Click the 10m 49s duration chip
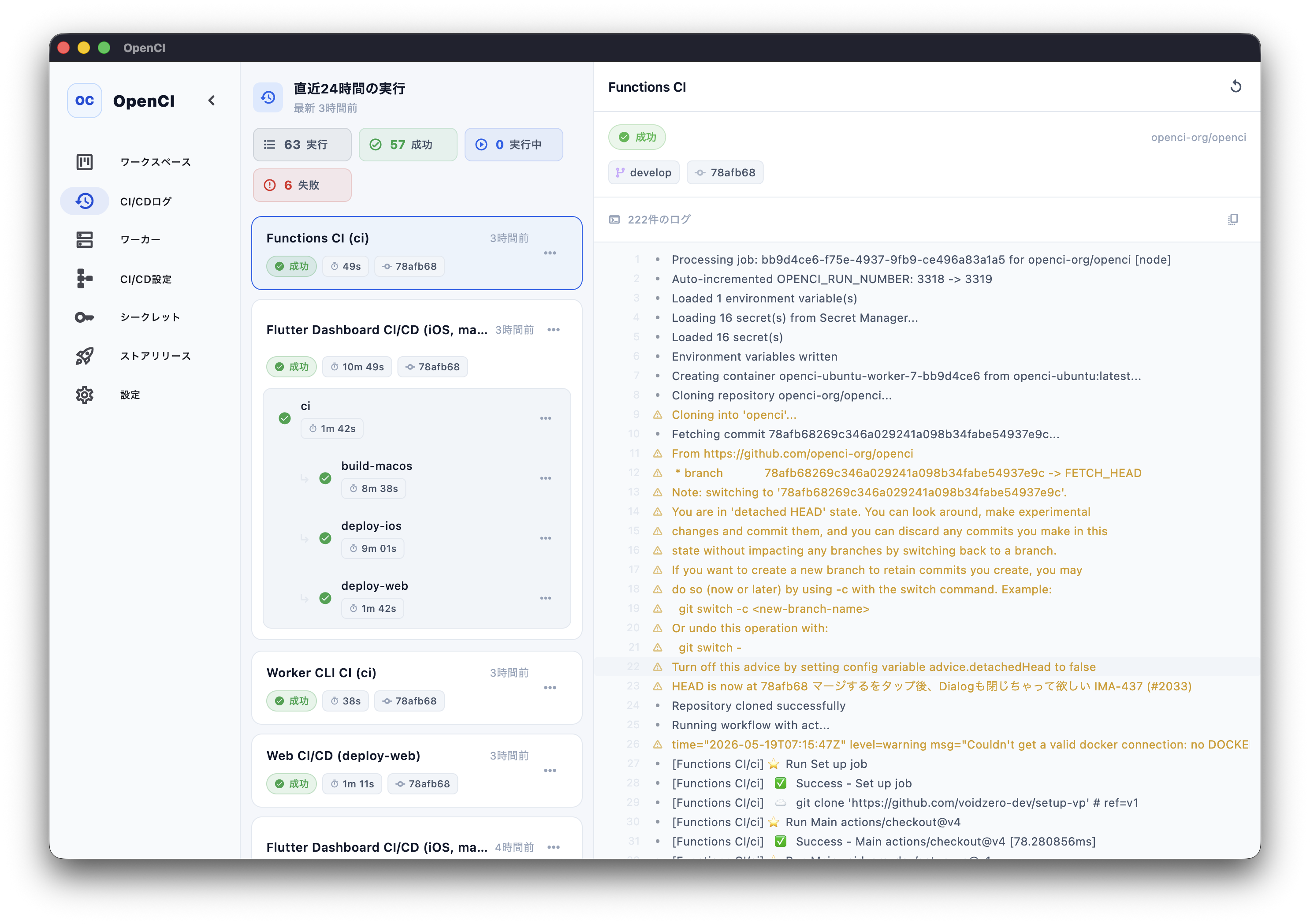This screenshot has width=1310, height=924. [357, 367]
